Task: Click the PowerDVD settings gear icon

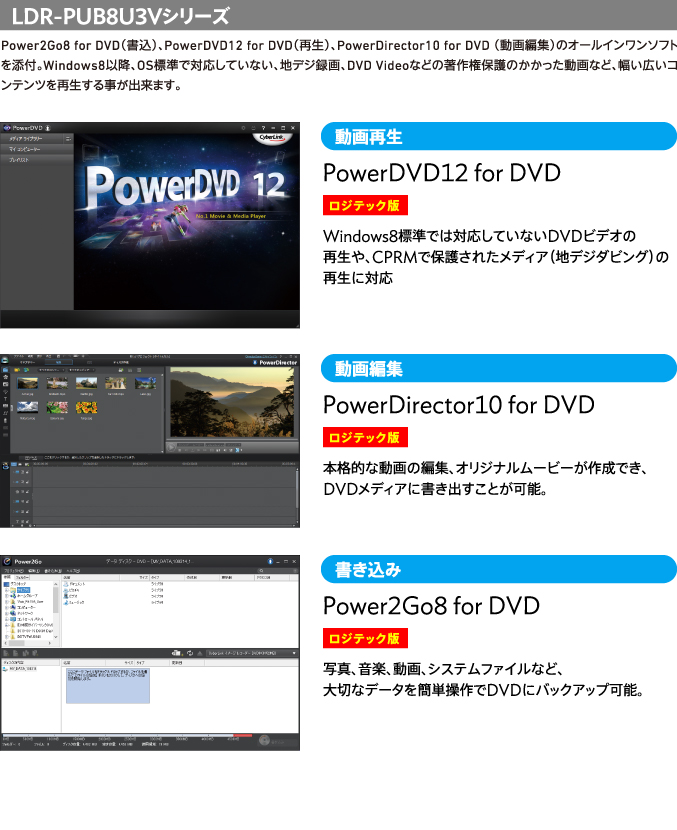Action: point(243,128)
